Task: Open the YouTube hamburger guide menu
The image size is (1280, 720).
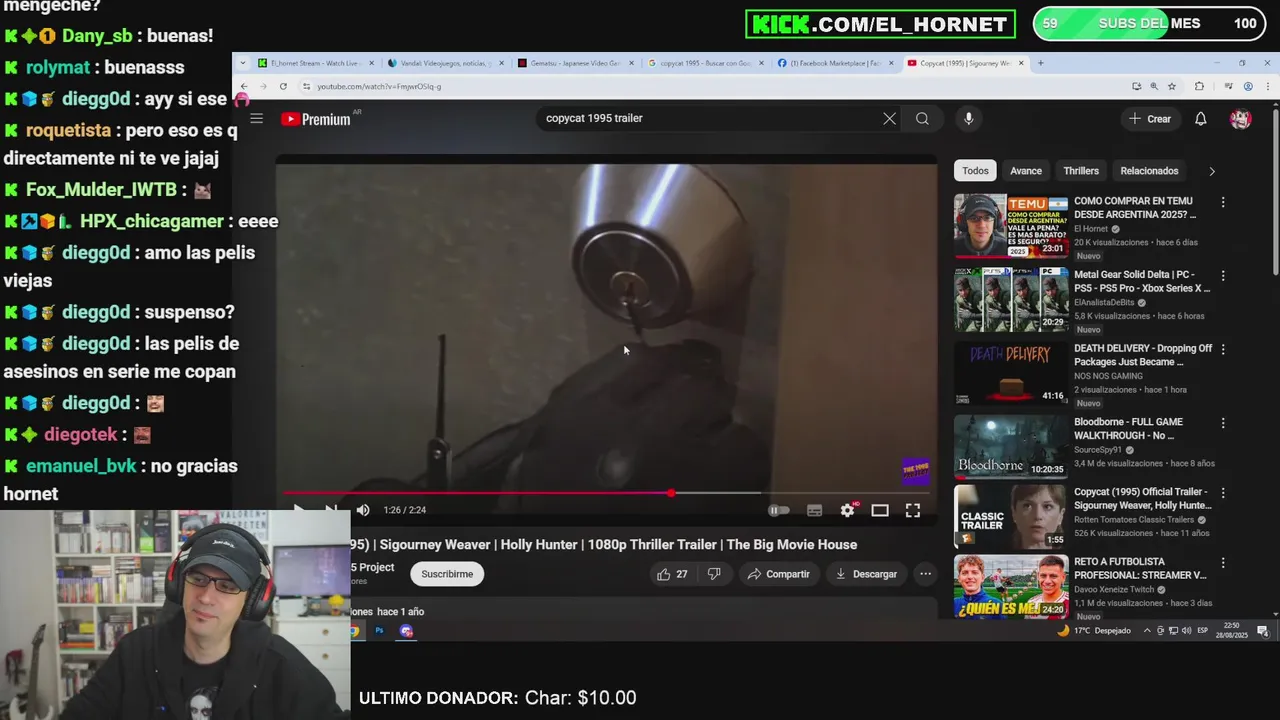Action: [x=257, y=119]
